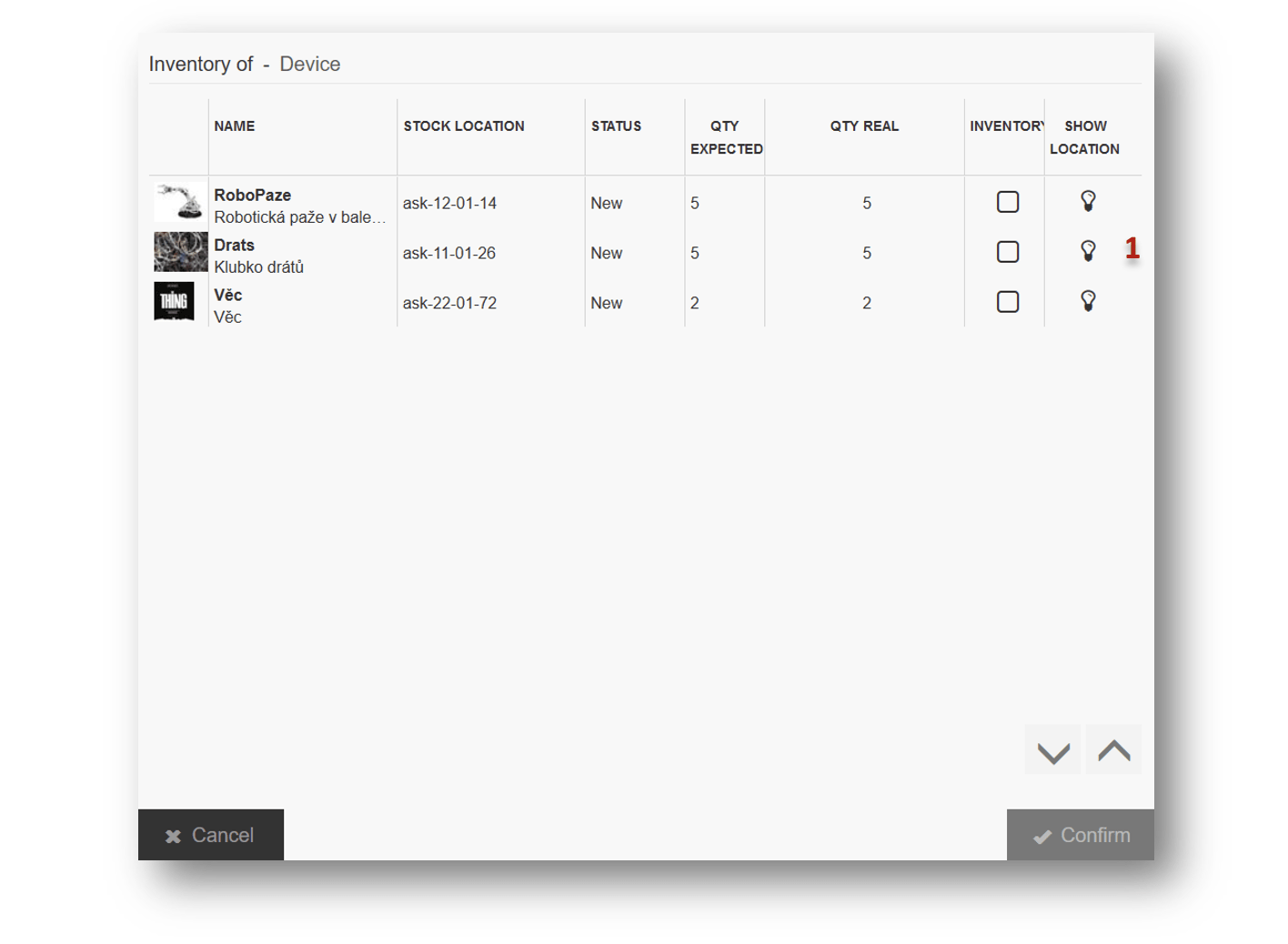Show location for RoboPaze item
This screenshot has height=944, width=1288.
coord(1088,201)
